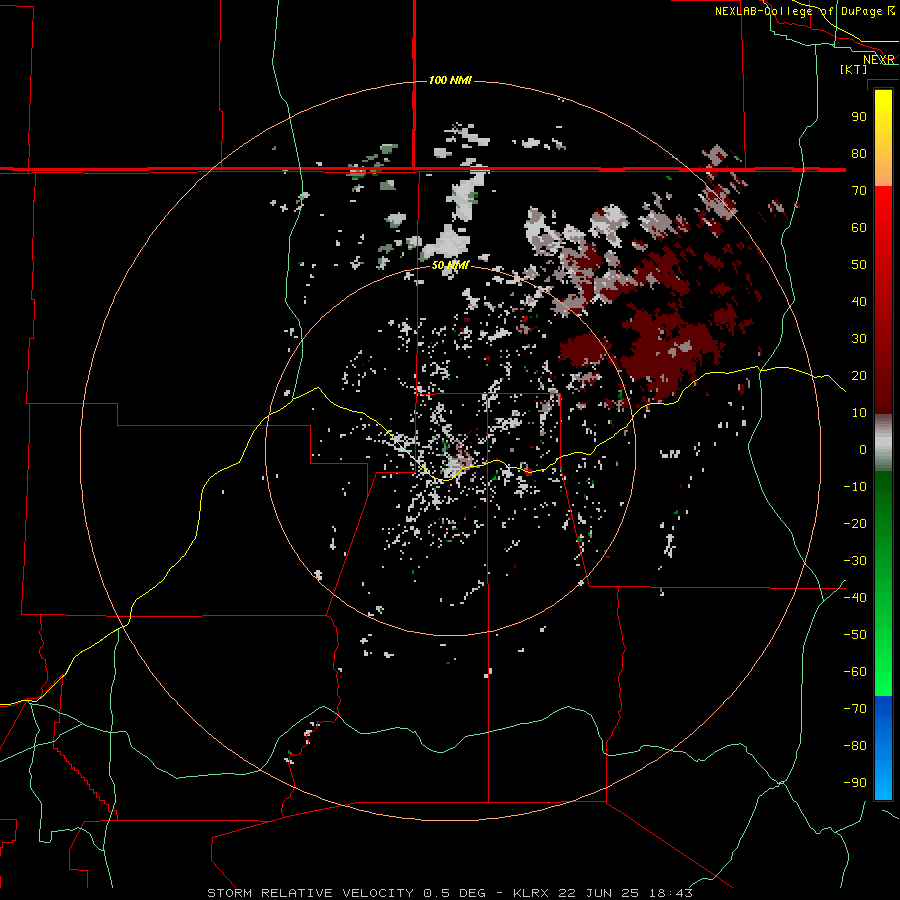The image size is (900, 900).
Task: Click the KLRX station identifier
Action: tap(531, 893)
